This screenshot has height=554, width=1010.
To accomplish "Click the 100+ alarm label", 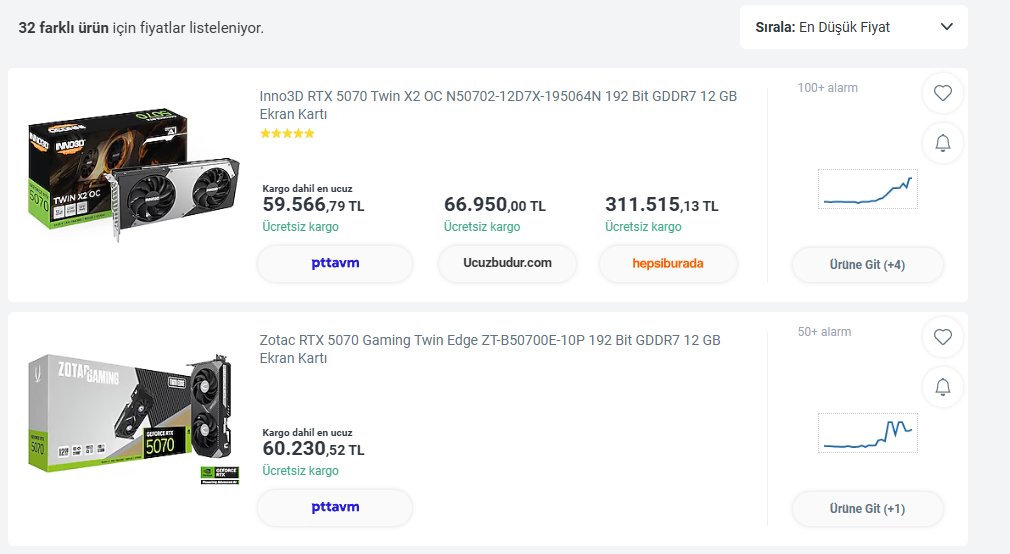I will coord(828,88).
